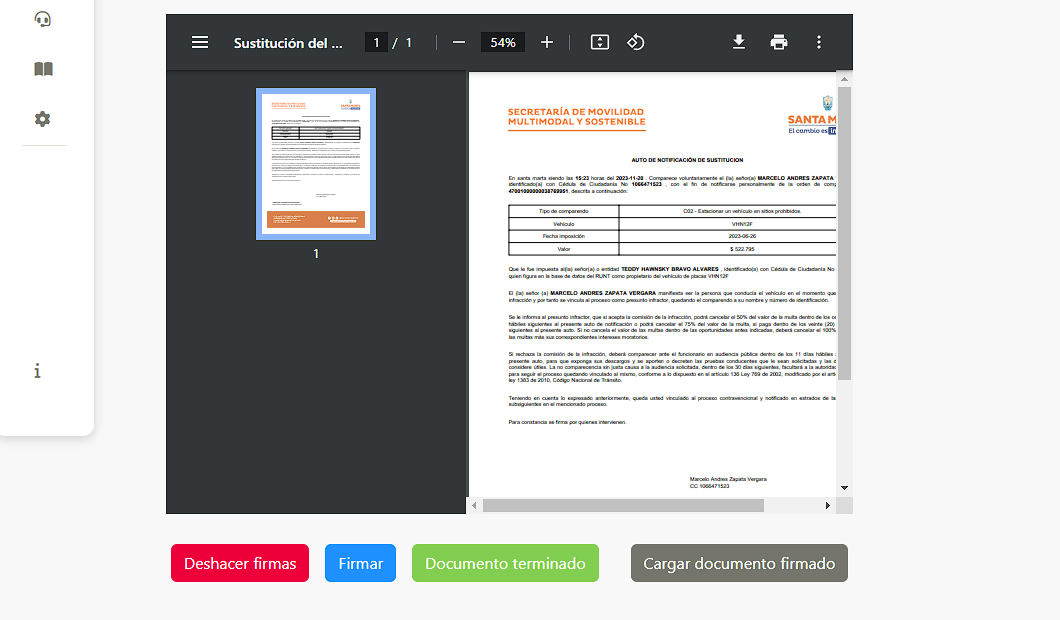Open the PDF viewer more actions menu
The image size is (1060, 620).
click(x=819, y=43)
